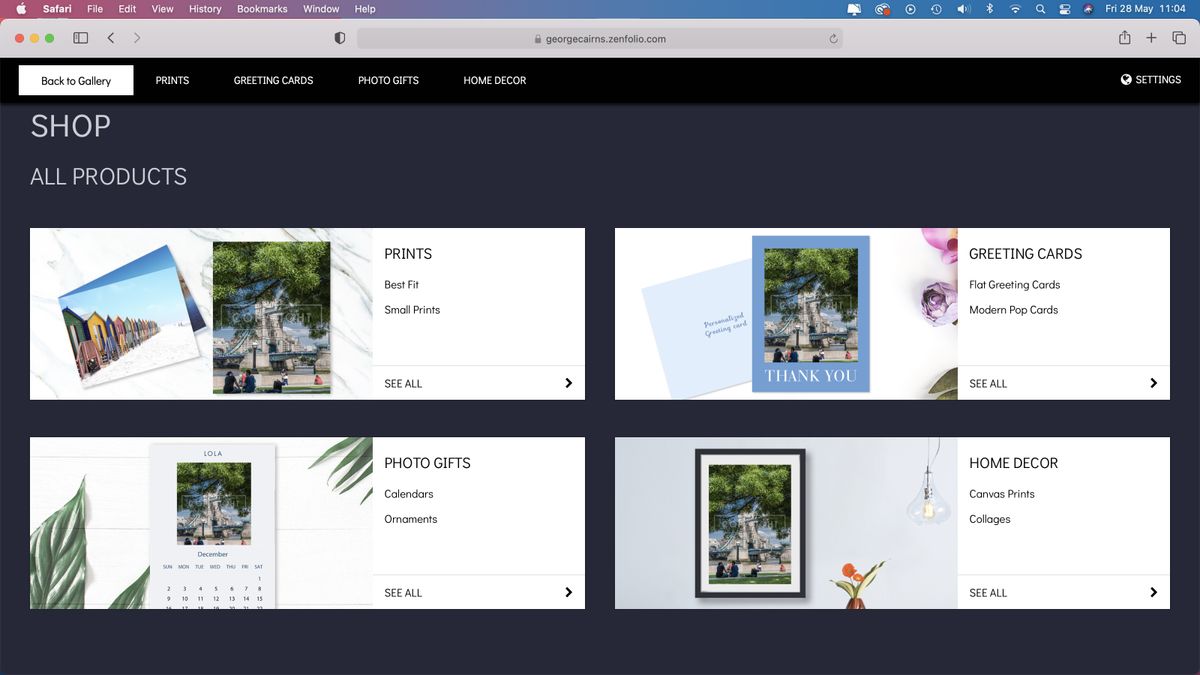Click the Back to Gallery button
1200x675 pixels.
[75, 80]
